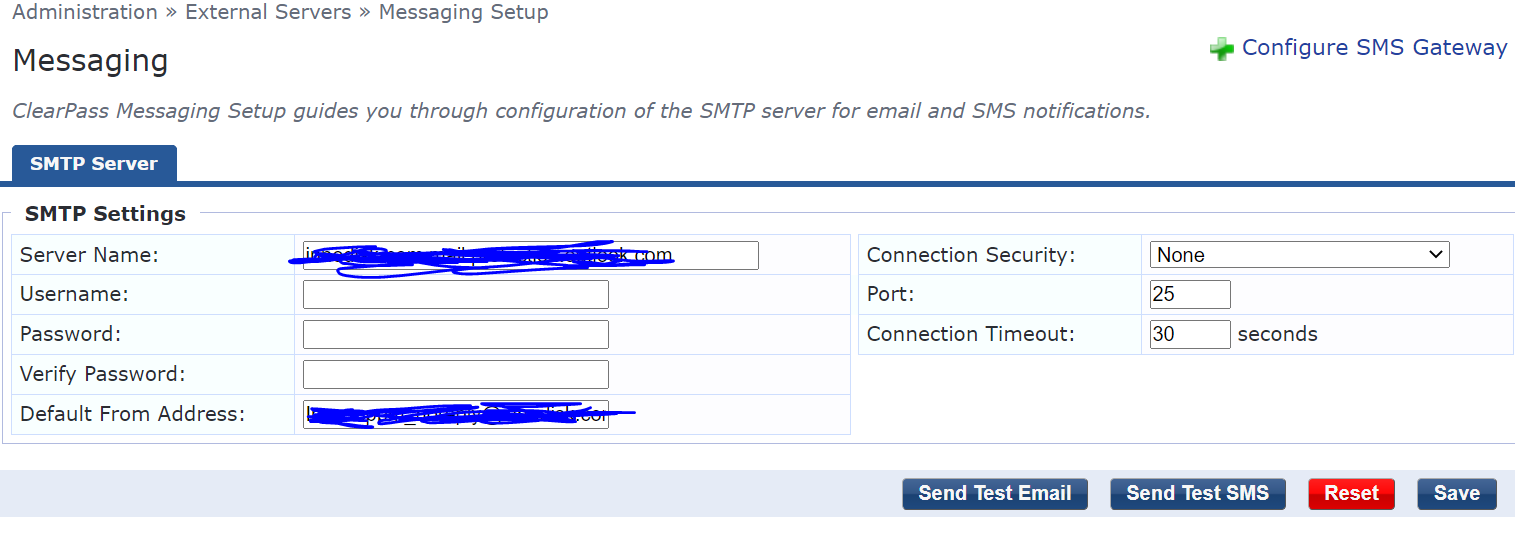Viewport: 1515px width, 545px height.
Task: Focus the Username text field
Action: (456, 295)
